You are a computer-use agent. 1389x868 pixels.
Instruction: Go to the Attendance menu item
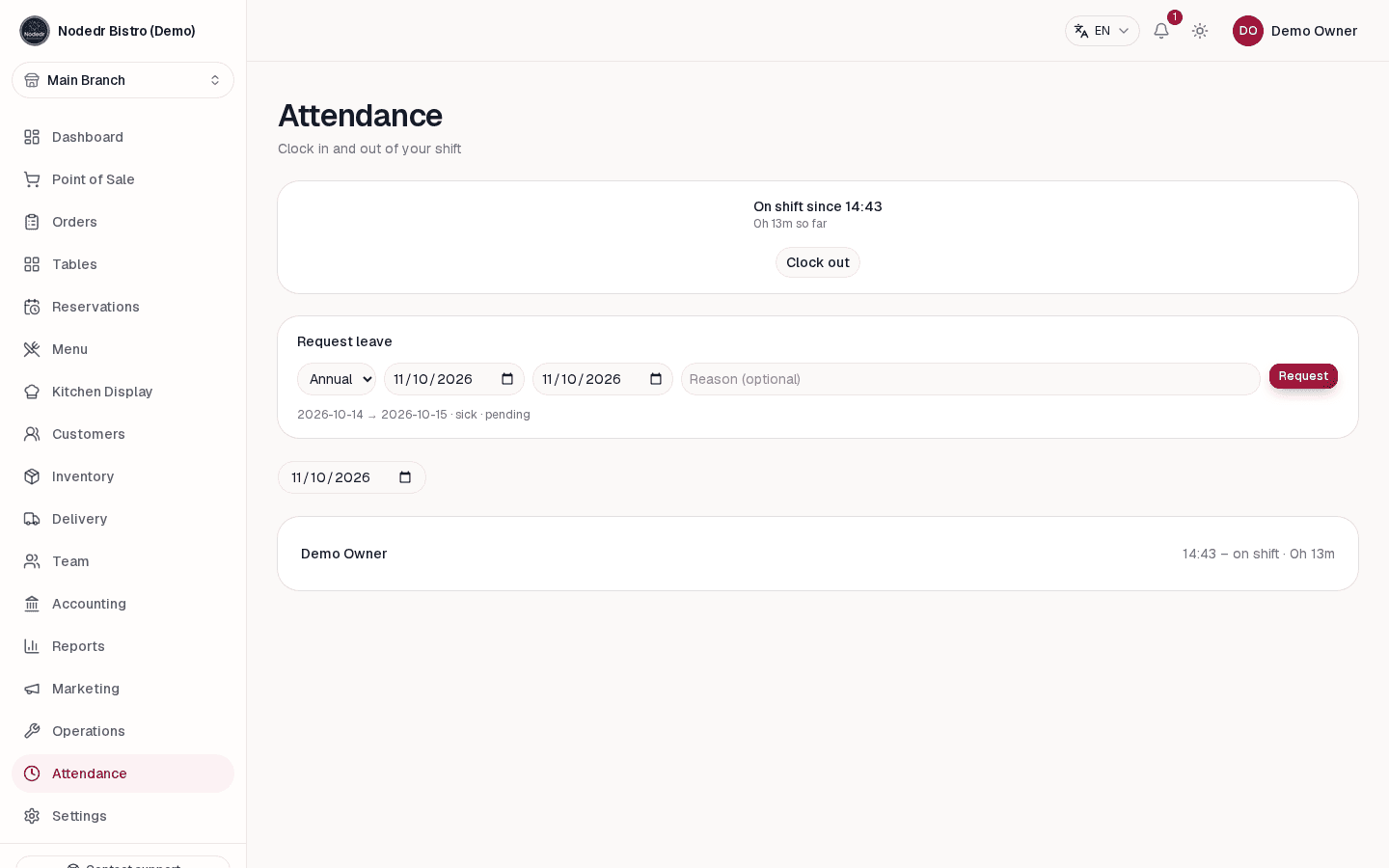tap(123, 773)
